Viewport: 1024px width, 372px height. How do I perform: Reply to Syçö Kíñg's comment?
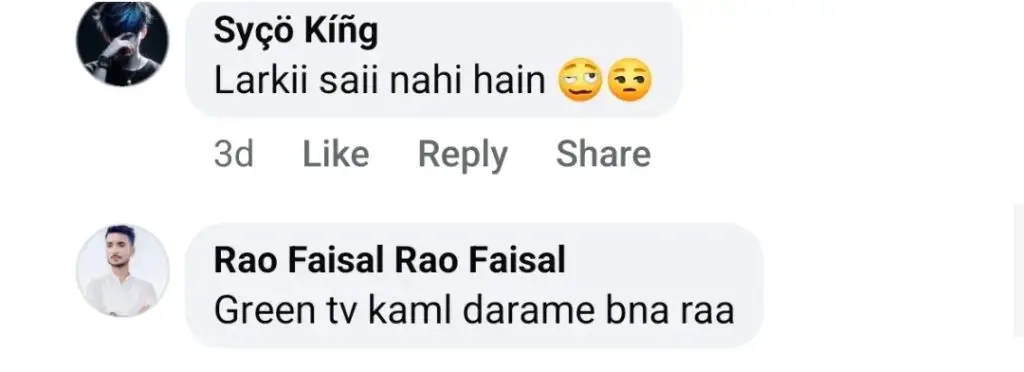point(462,155)
